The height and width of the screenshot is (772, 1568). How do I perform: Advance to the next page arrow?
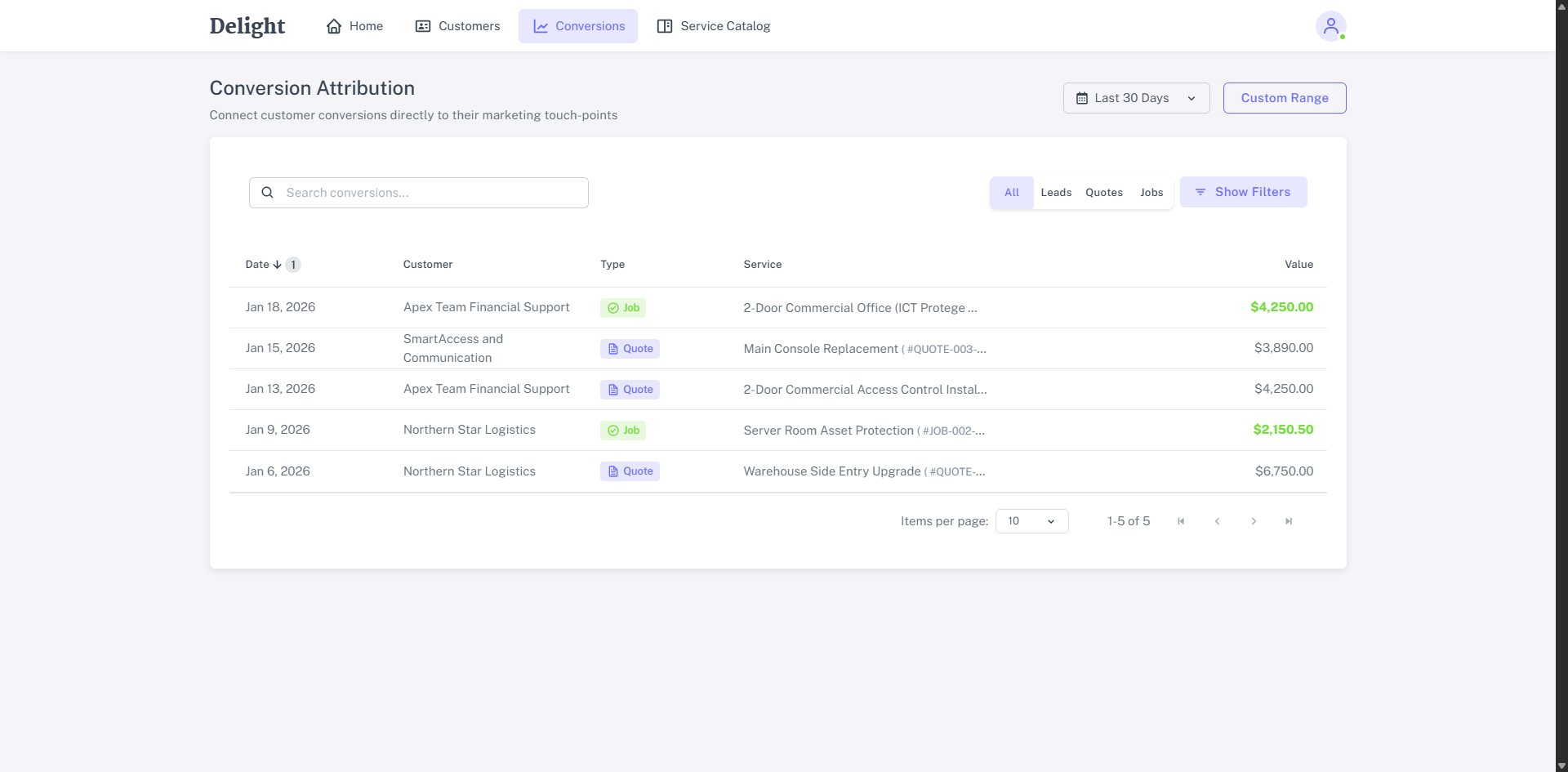click(1254, 521)
